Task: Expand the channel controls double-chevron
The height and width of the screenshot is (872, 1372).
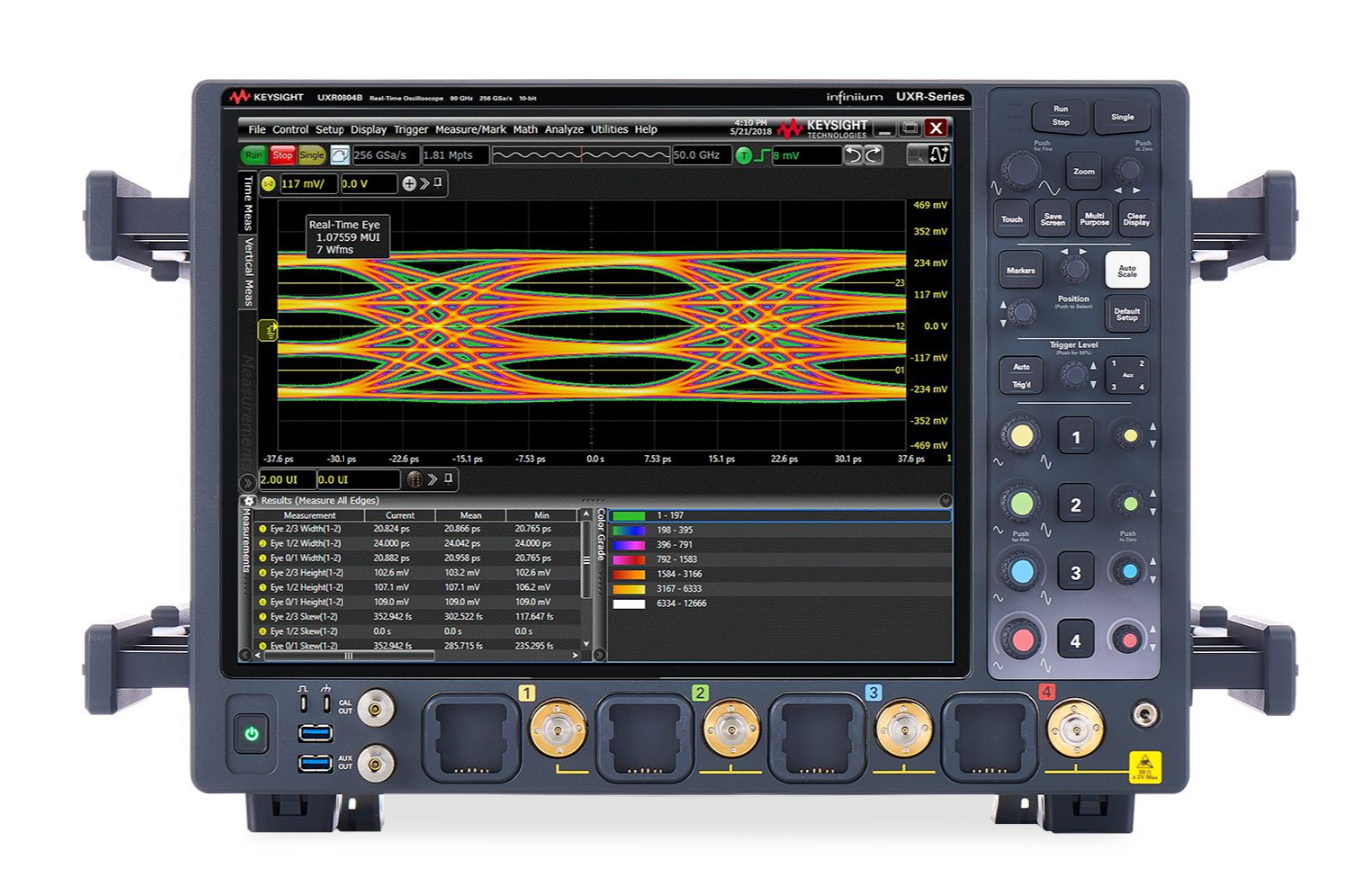Action: [x=423, y=184]
